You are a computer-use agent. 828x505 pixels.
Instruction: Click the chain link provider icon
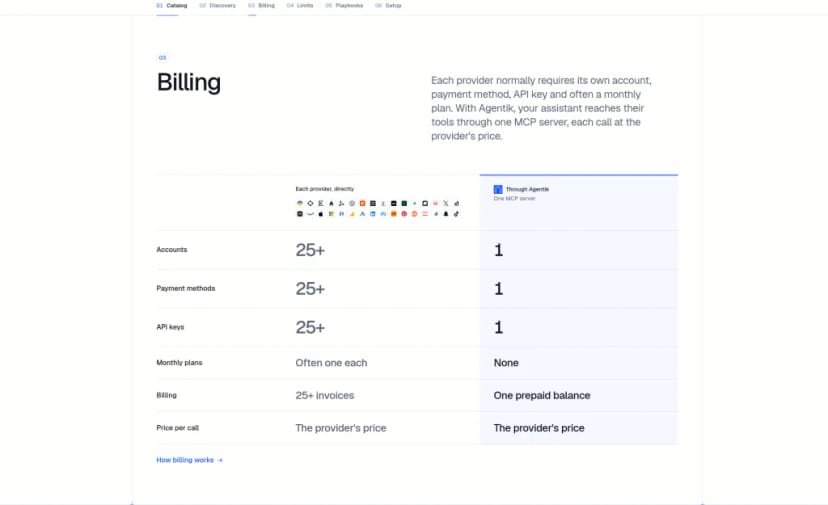point(456,214)
